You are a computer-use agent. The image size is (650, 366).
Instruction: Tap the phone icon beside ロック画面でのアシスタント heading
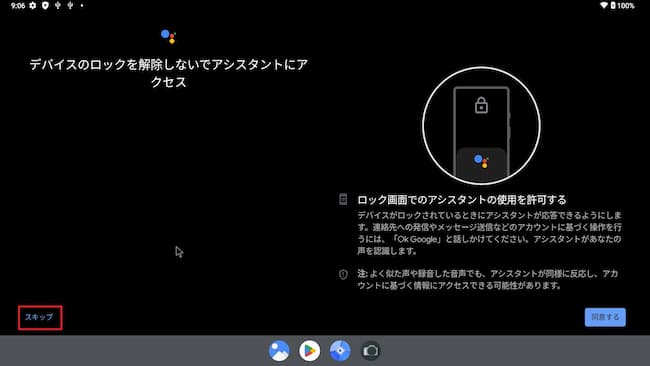point(343,199)
